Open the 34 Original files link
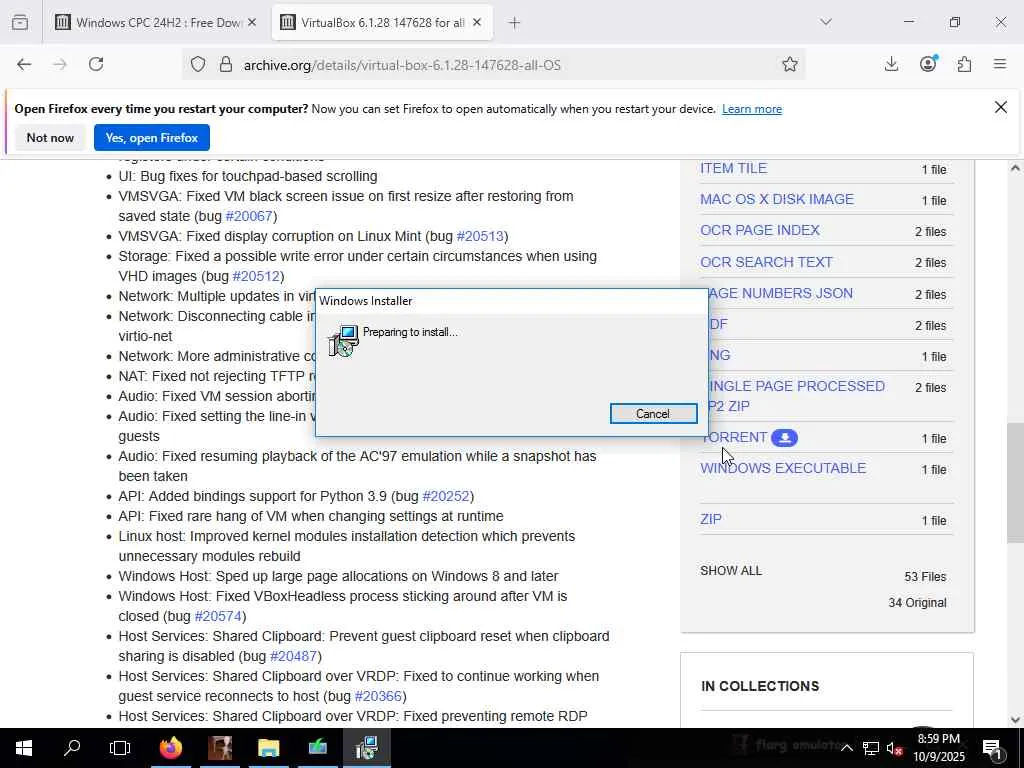The image size is (1024, 768). 917,603
